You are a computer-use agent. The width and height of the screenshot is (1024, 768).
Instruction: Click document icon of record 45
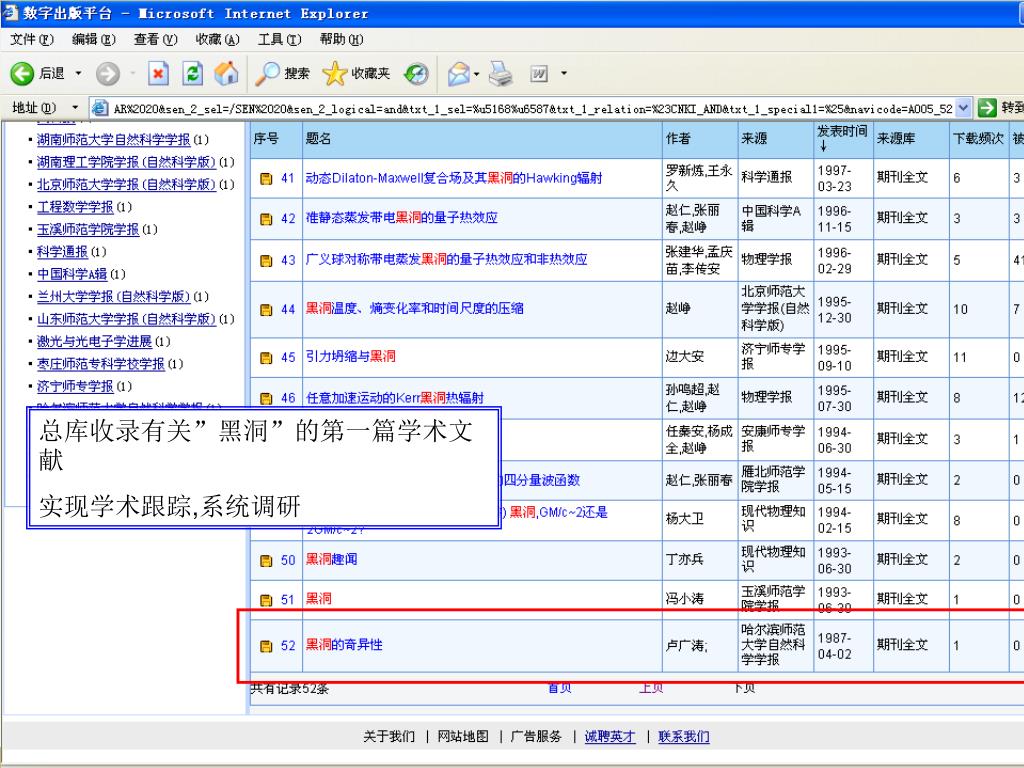point(266,357)
